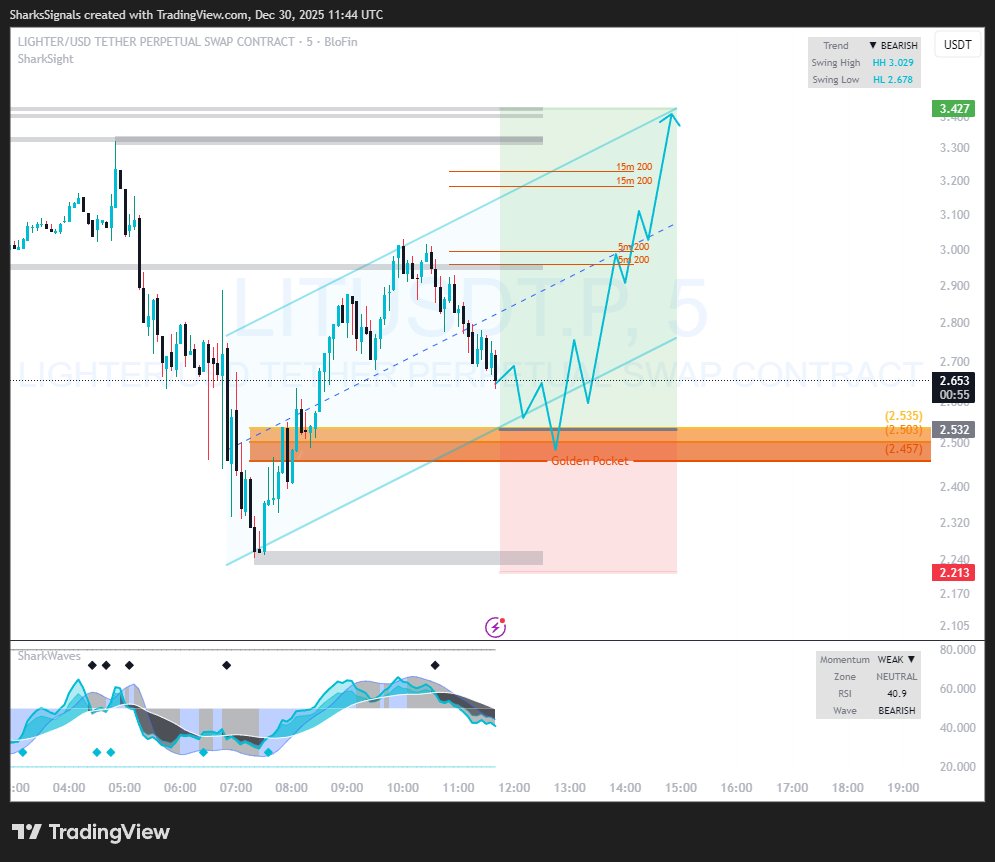Click the purple lightning event icon

pos(496,627)
